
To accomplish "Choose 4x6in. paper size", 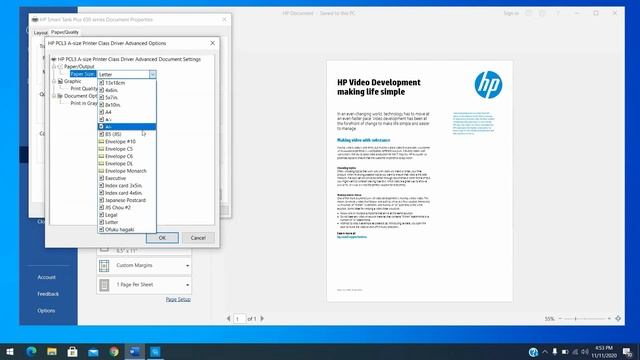I will tap(127, 90).
